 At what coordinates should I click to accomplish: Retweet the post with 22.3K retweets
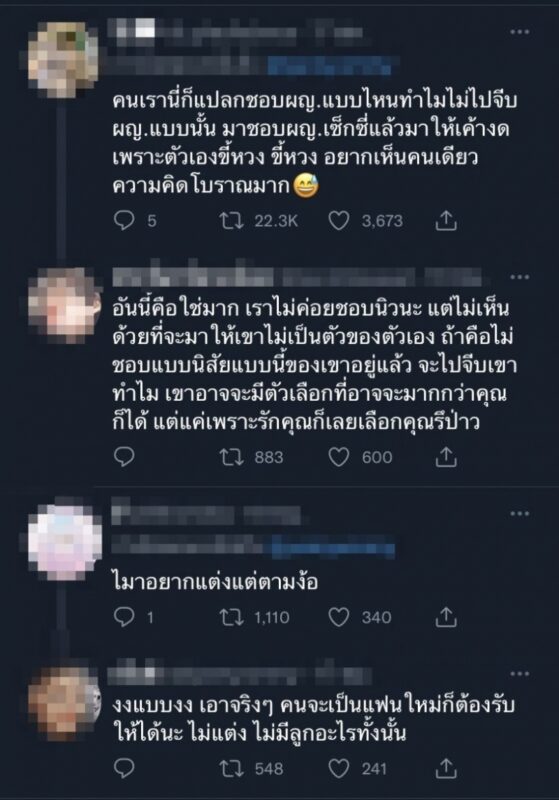point(232,220)
